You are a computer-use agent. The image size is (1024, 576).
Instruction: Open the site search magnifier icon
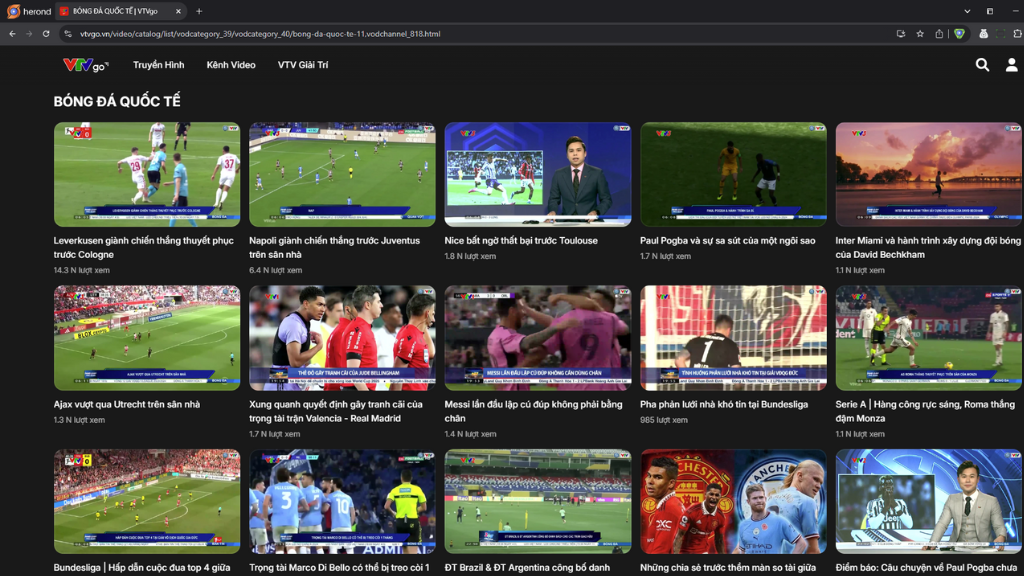pyautogui.click(x=982, y=65)
